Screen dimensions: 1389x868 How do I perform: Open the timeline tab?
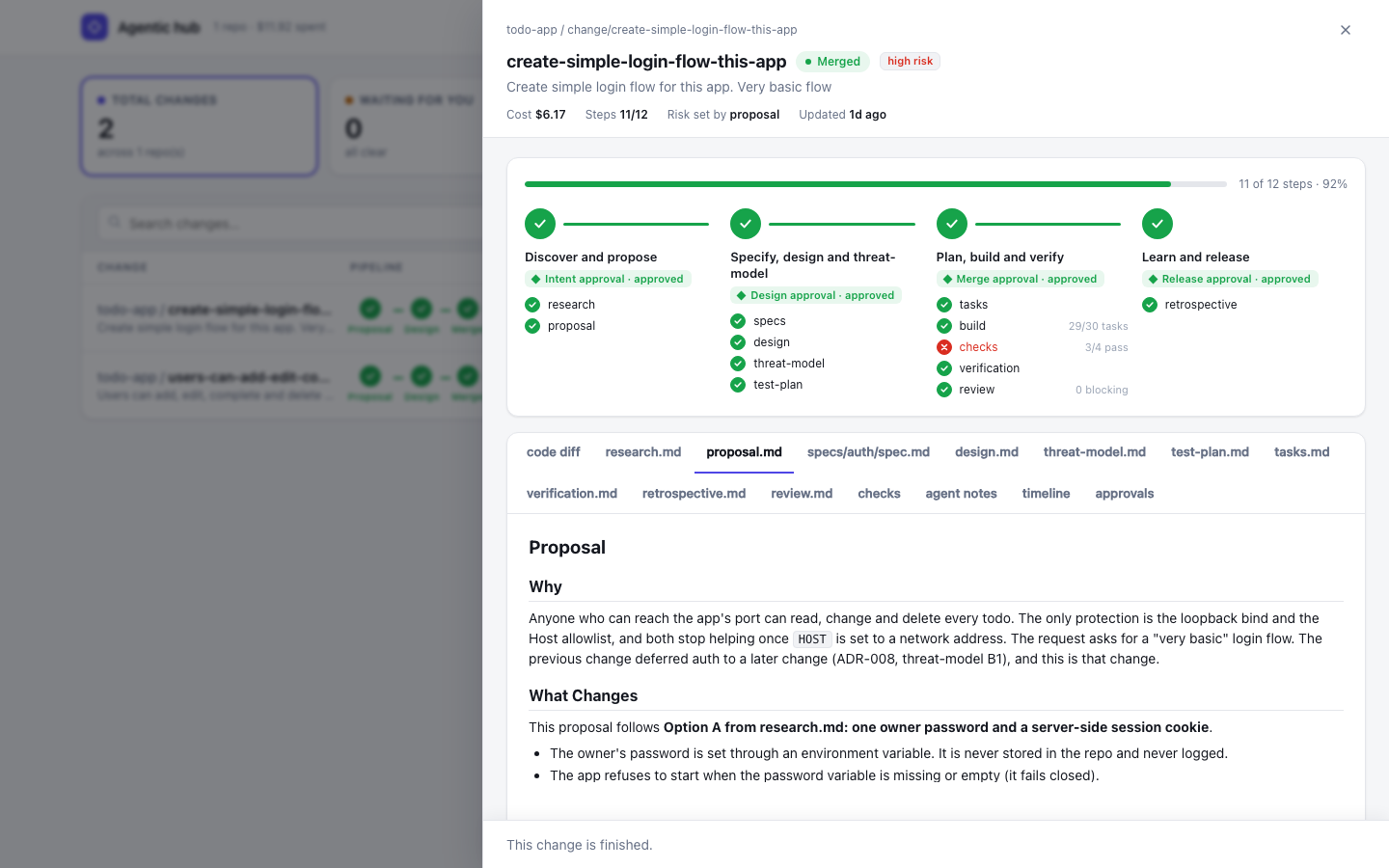[1047, 494]
